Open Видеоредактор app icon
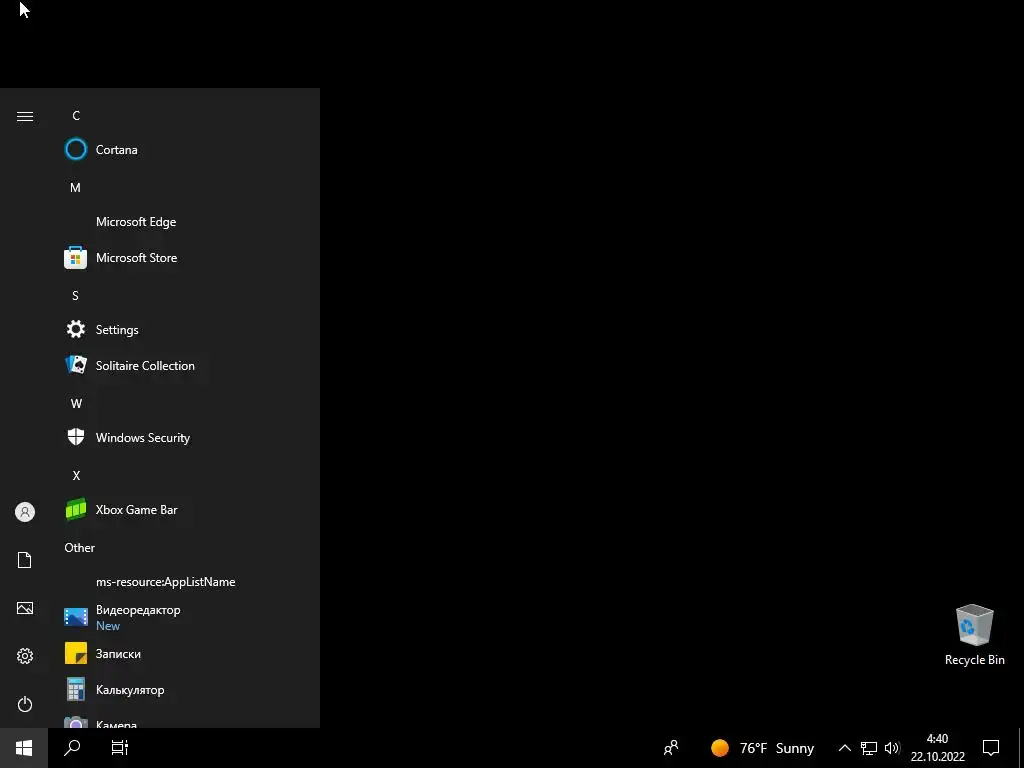The width and height of the screenshot is (1024, 768). coord(76,616)
